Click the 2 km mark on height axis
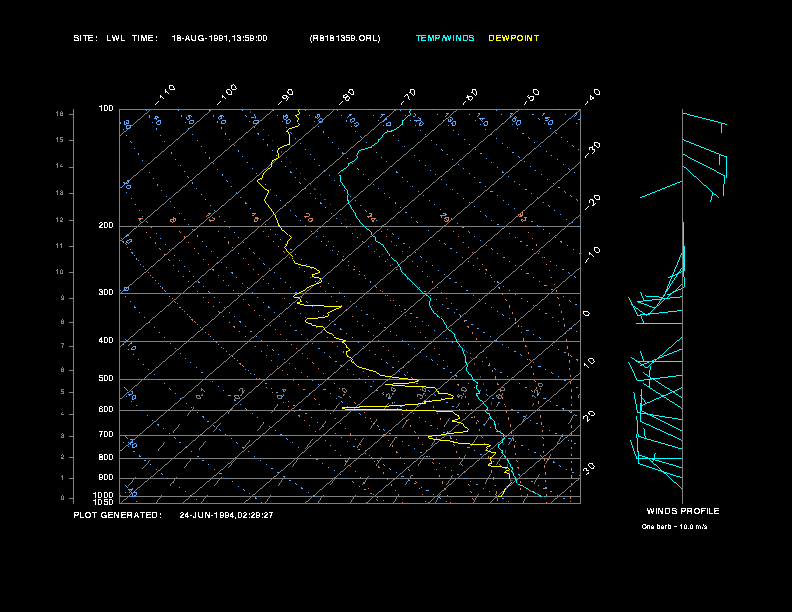The width and height of the screenshot is (792, 612). pyautogui.click(x=63, y=457)
